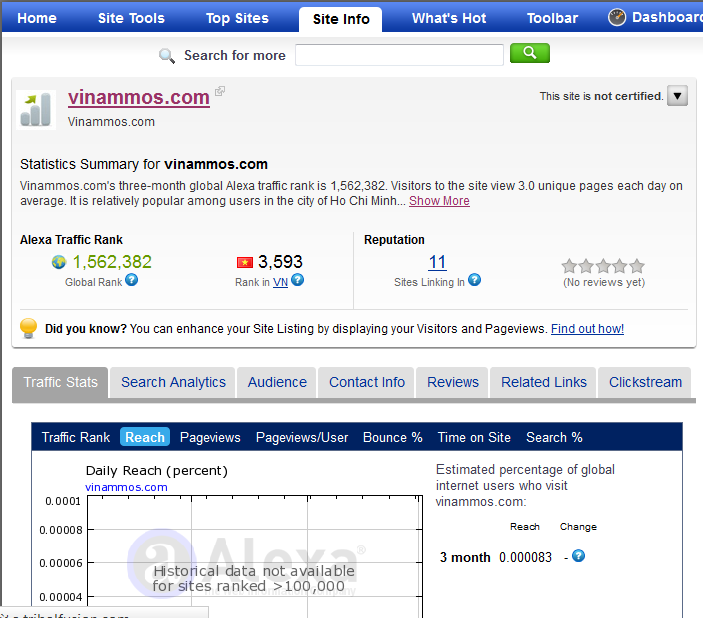Switch to the Search Analytics tab
This screenshot has width=703, height=618.
173,382
